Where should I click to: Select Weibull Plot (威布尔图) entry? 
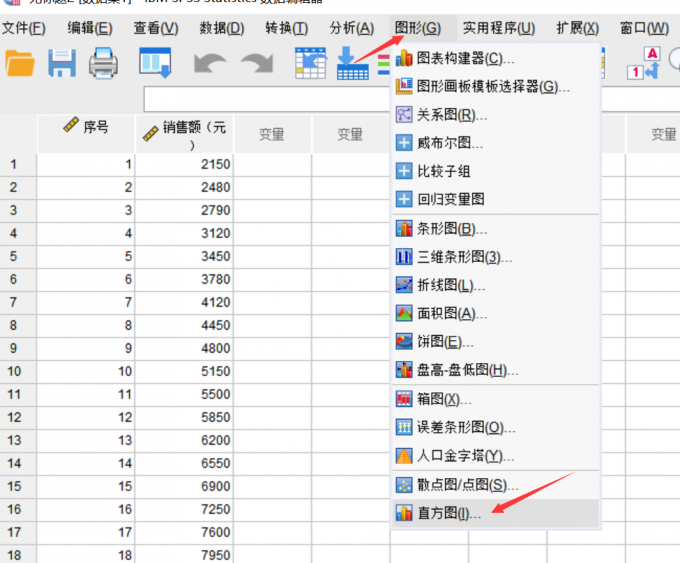496,143
